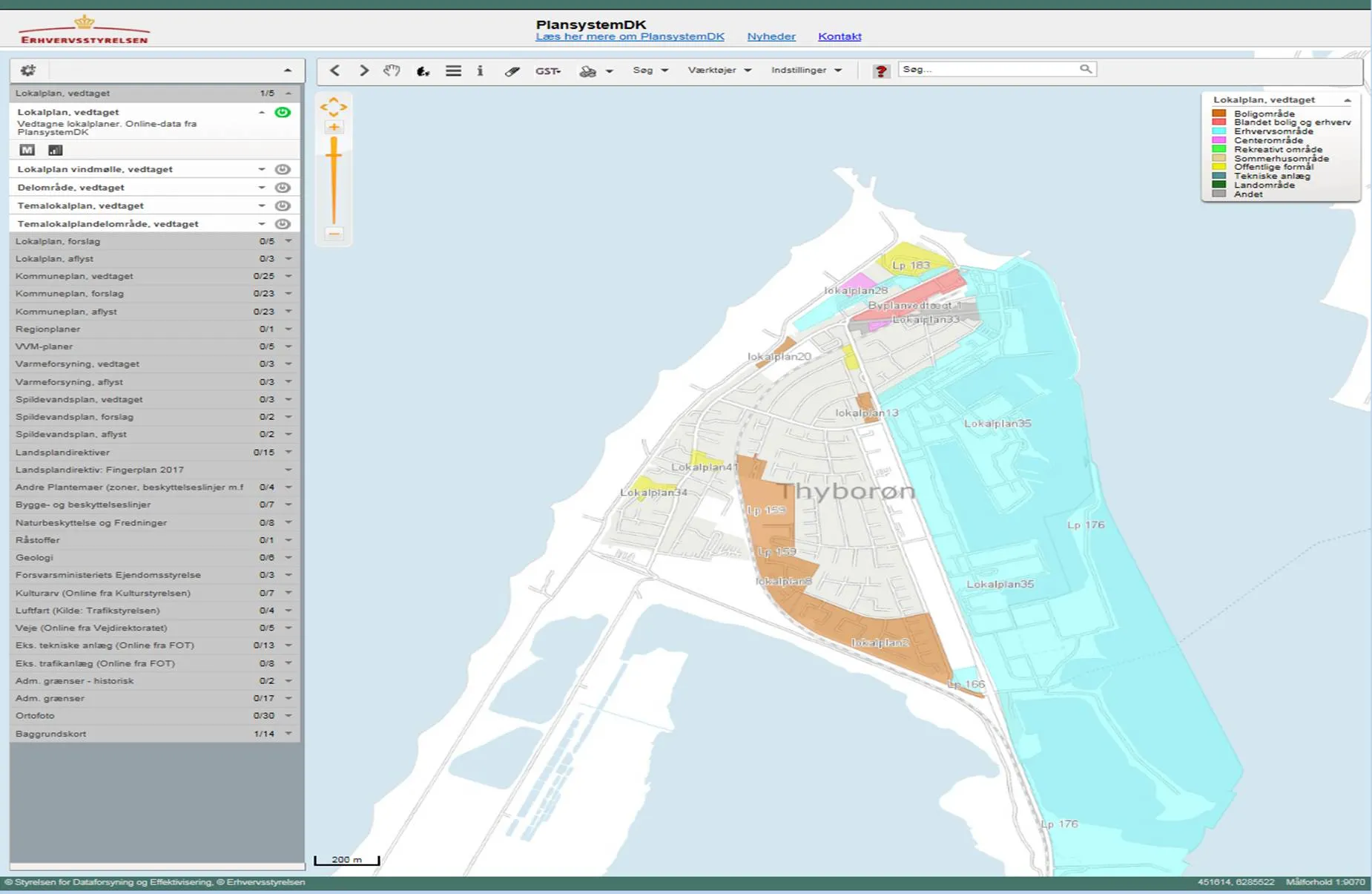Screen dimensions: 1372x894
Task: Click the info 'i' tool
Action: [480, 70]
